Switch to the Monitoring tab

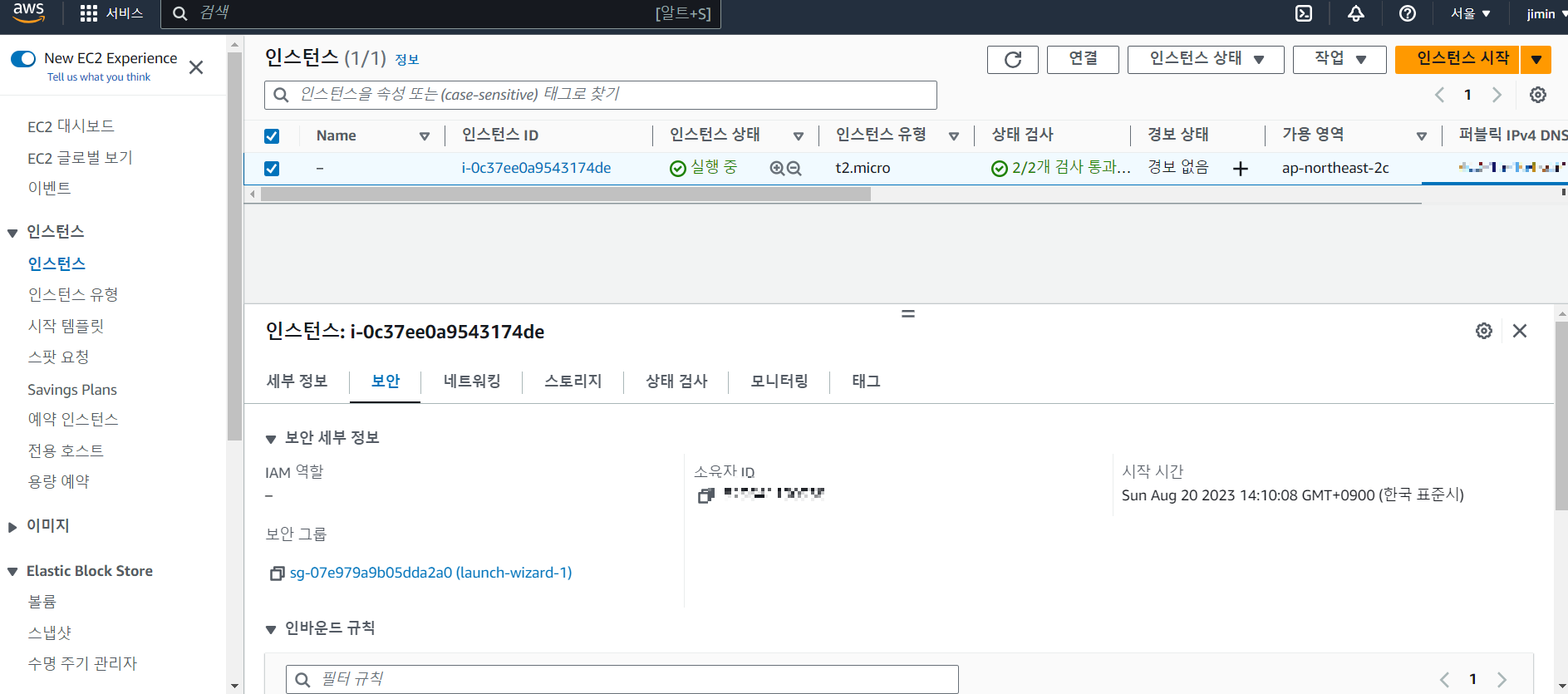pos(779,381)
